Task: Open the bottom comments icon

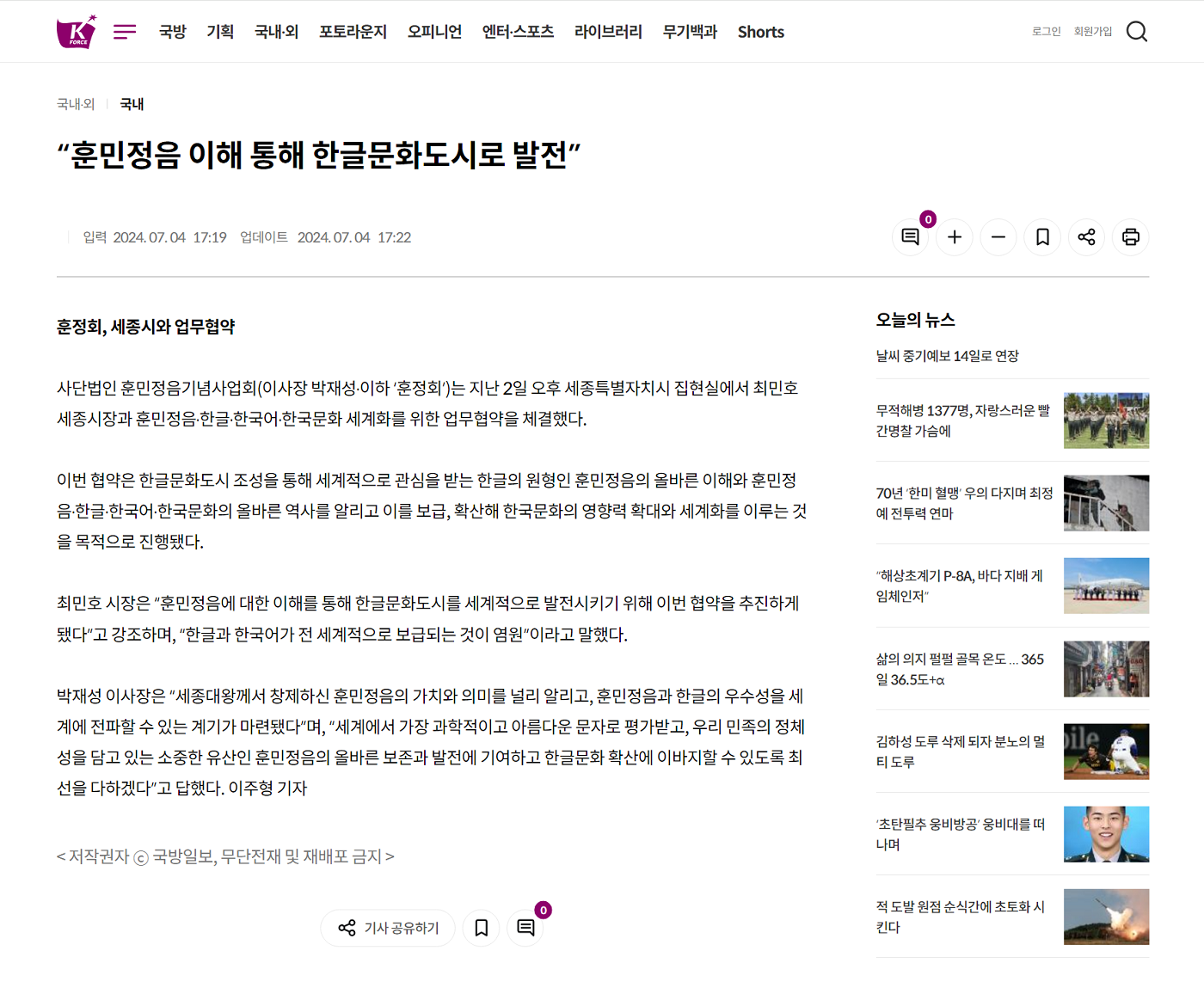Action: click(525, 928)
